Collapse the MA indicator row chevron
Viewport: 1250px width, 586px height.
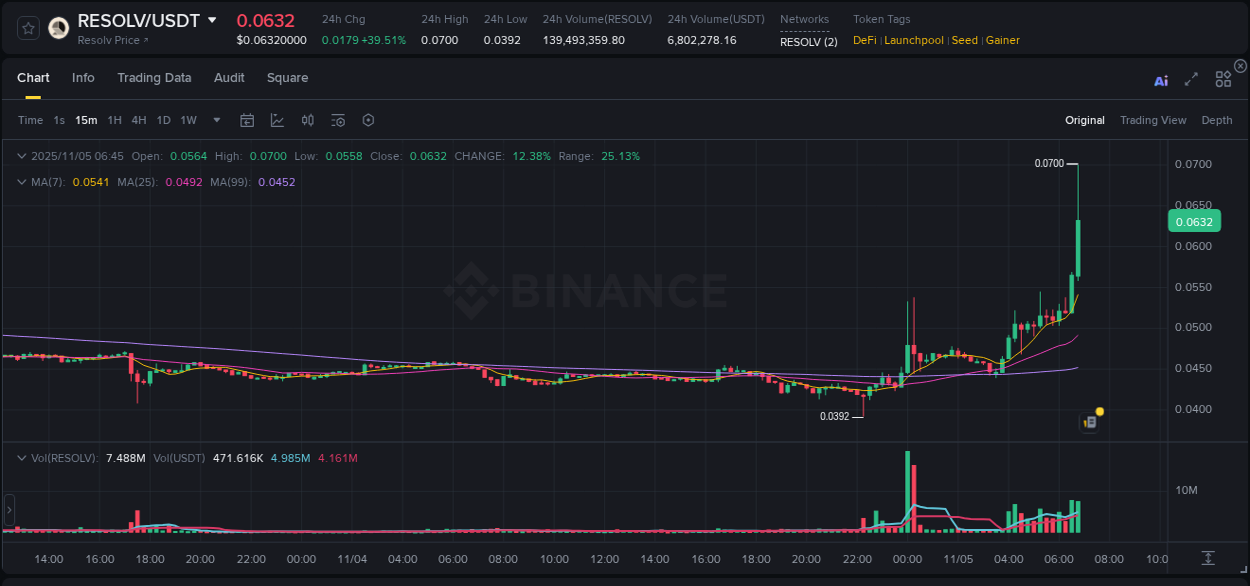21,182
